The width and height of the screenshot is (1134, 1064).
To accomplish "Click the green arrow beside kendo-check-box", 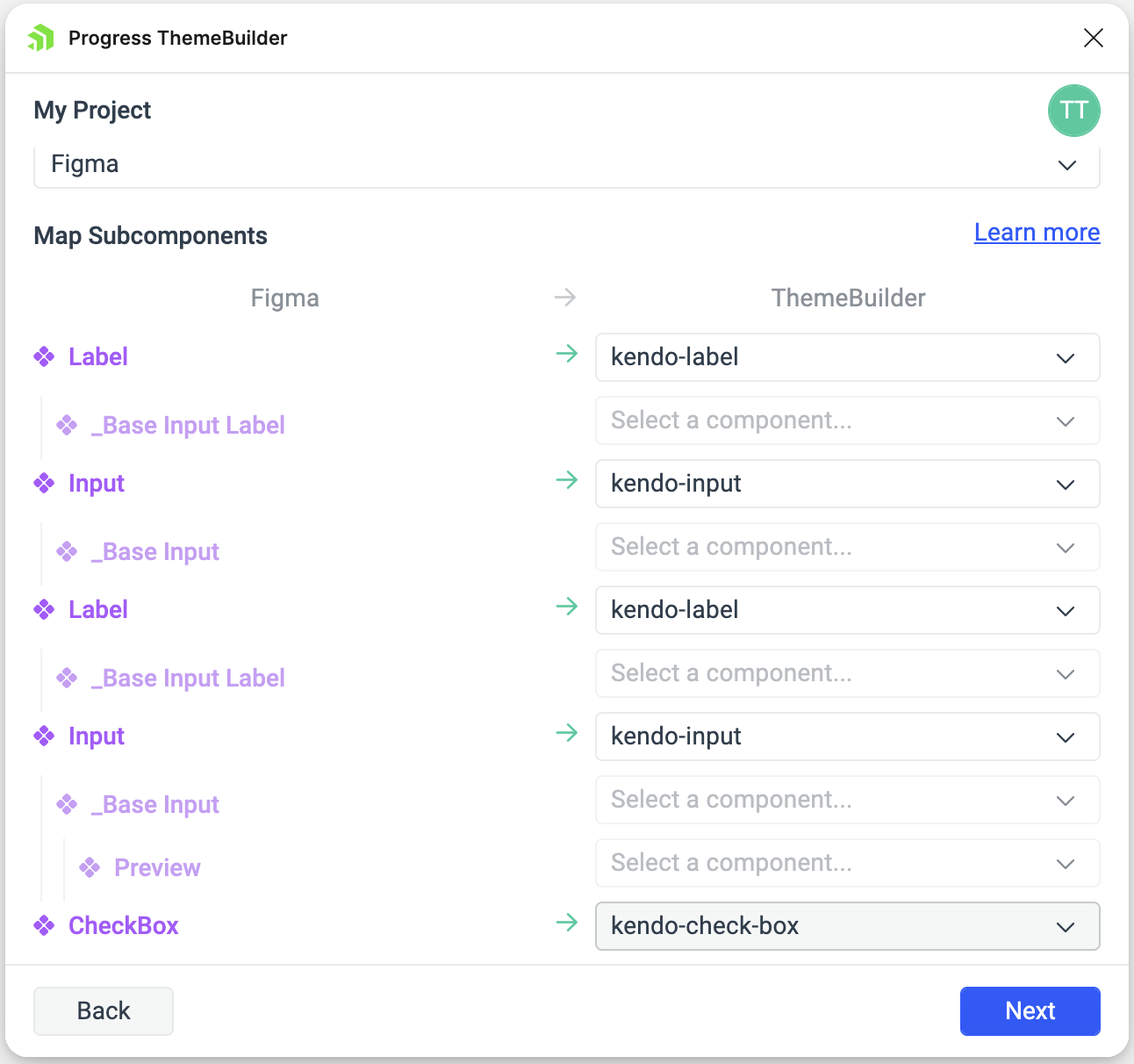I will pyautogui.click(x=567, y=923).
